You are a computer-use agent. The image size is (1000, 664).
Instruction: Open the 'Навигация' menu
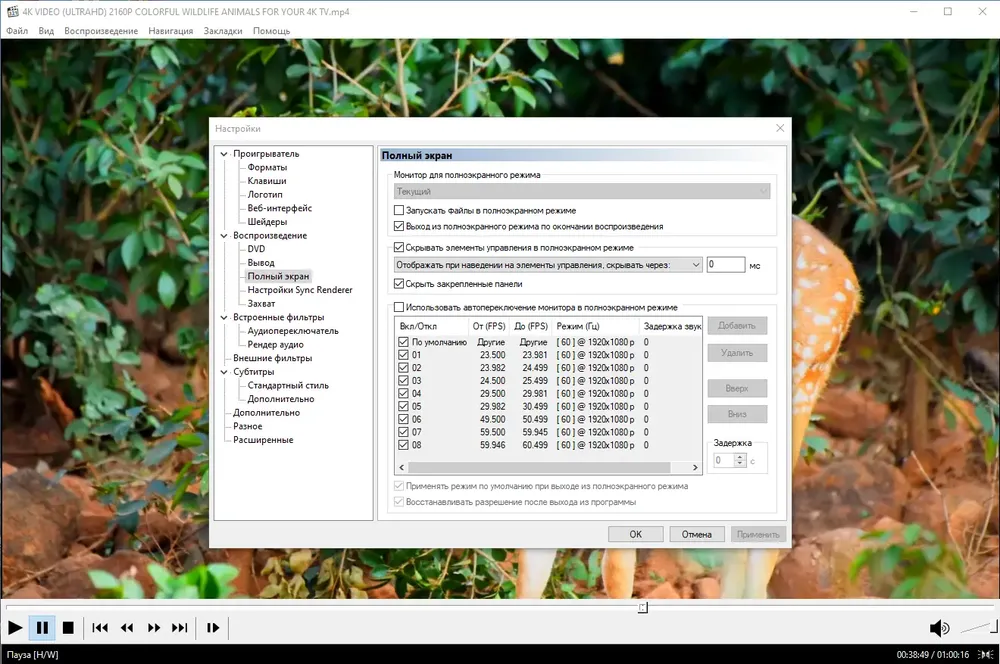(x=171, y=31)
